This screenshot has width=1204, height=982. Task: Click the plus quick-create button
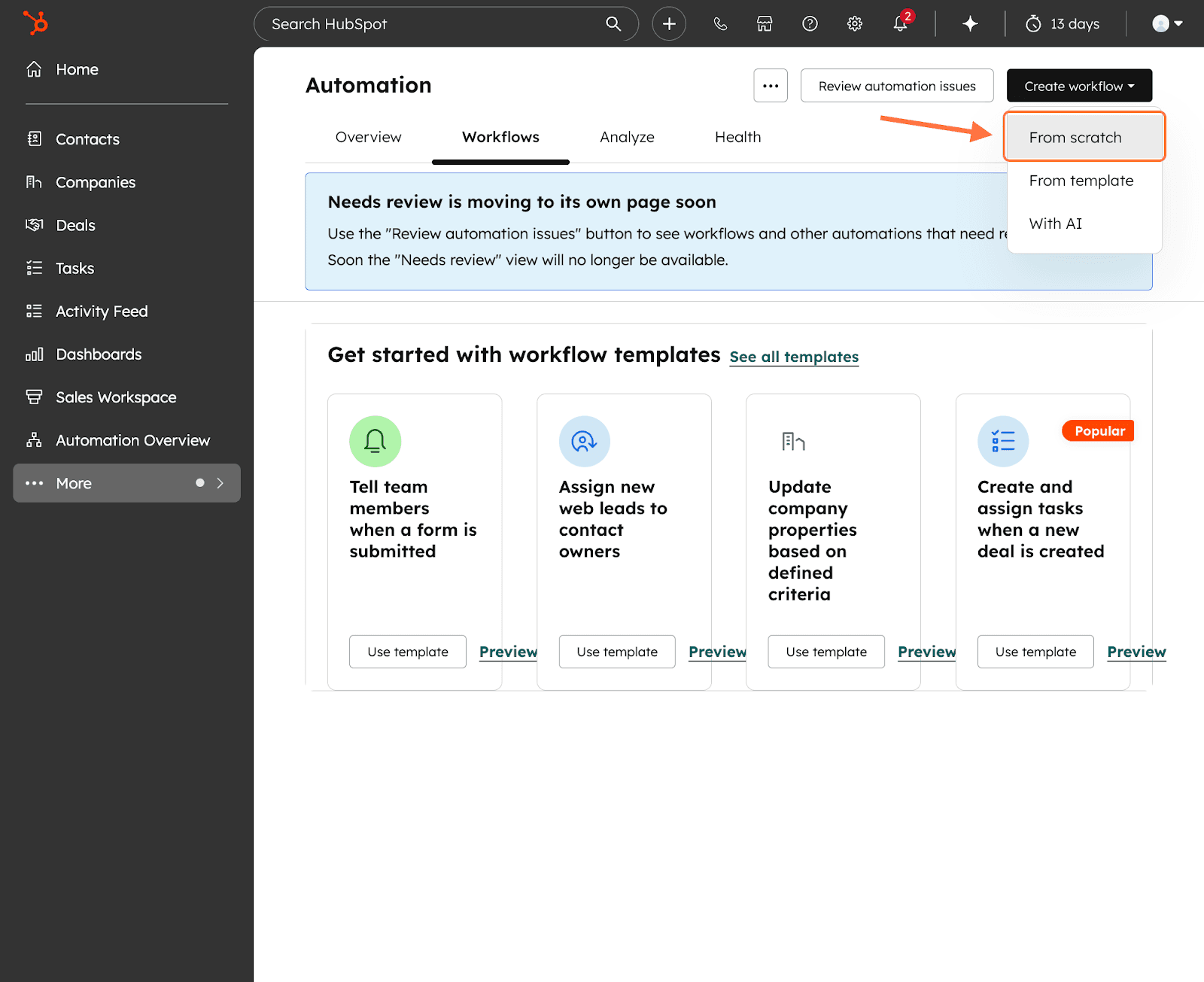[x=669, y=24]
